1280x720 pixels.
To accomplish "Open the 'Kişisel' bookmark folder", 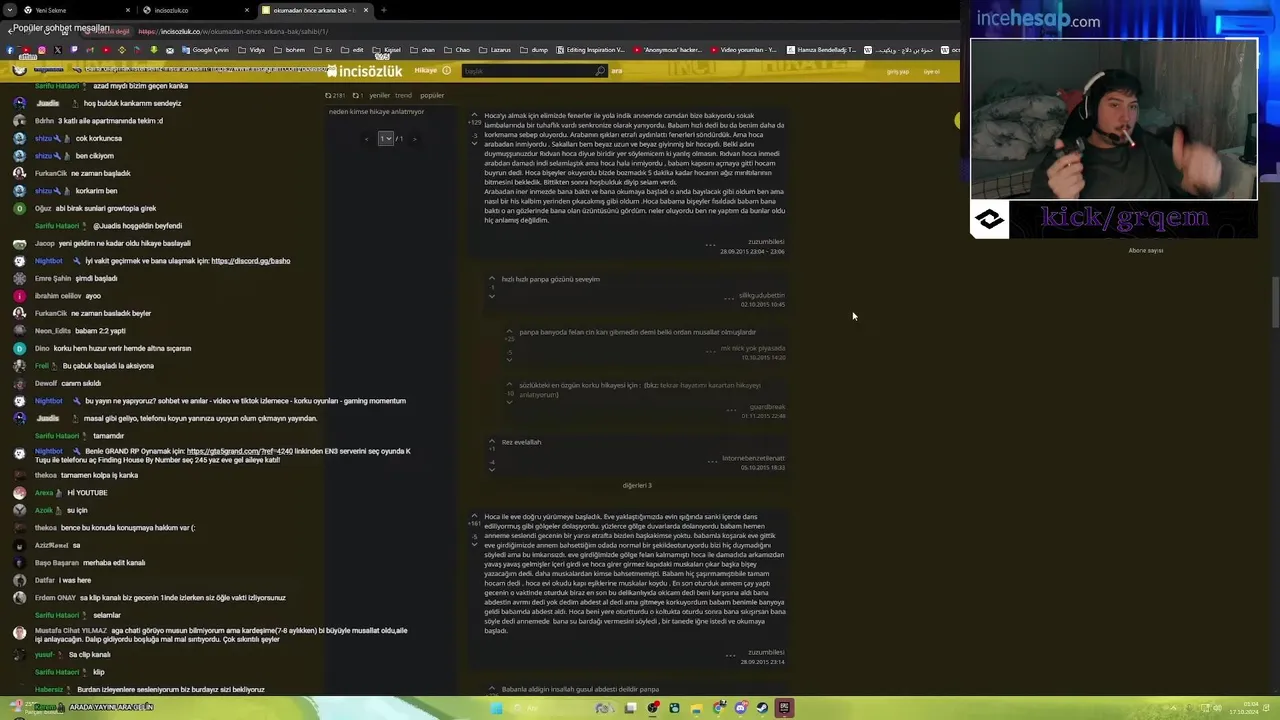I will 387,50.
